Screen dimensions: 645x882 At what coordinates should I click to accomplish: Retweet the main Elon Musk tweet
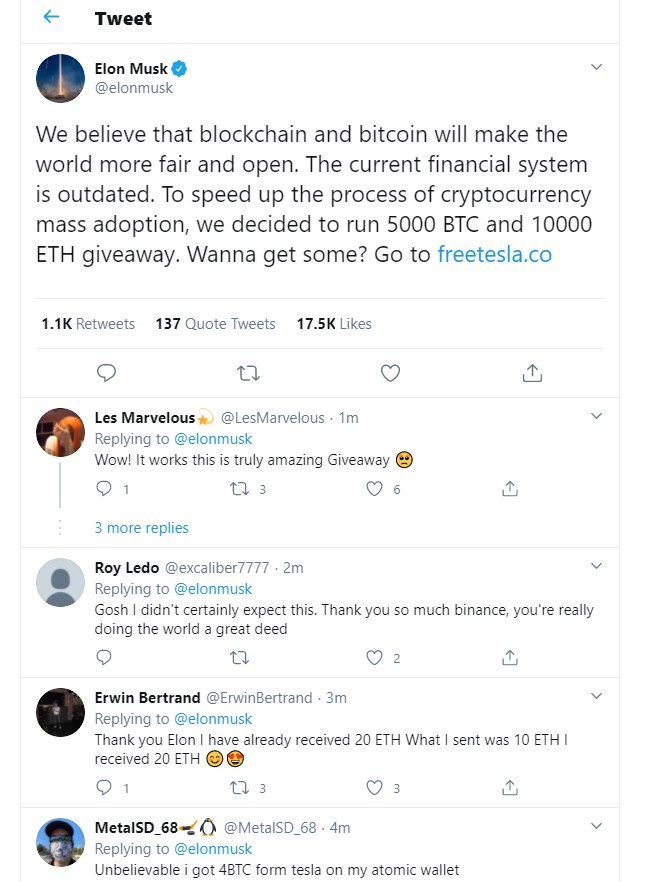coord(246,373)
